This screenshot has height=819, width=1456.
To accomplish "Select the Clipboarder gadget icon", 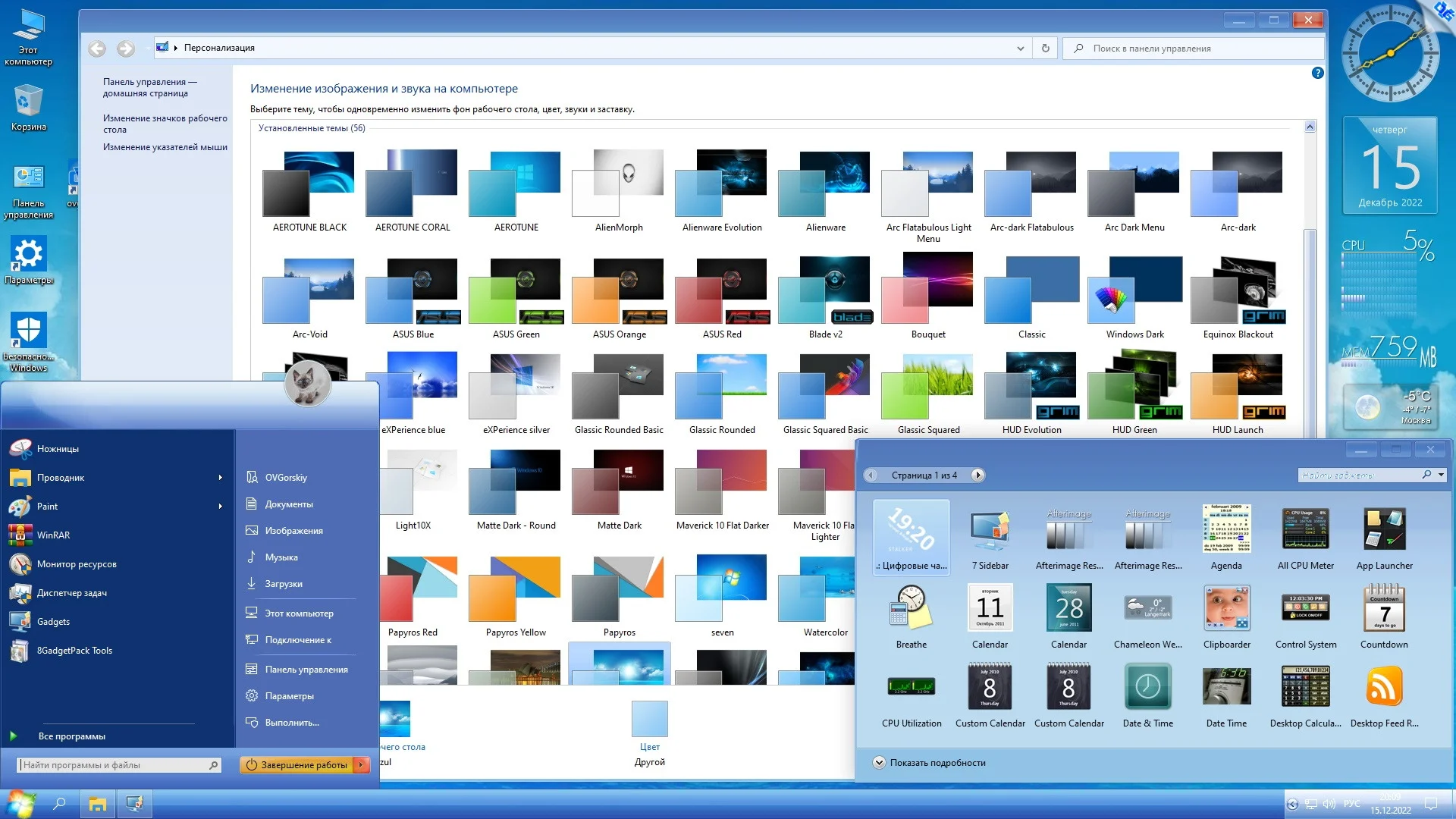I will (x=1226, y=609).
